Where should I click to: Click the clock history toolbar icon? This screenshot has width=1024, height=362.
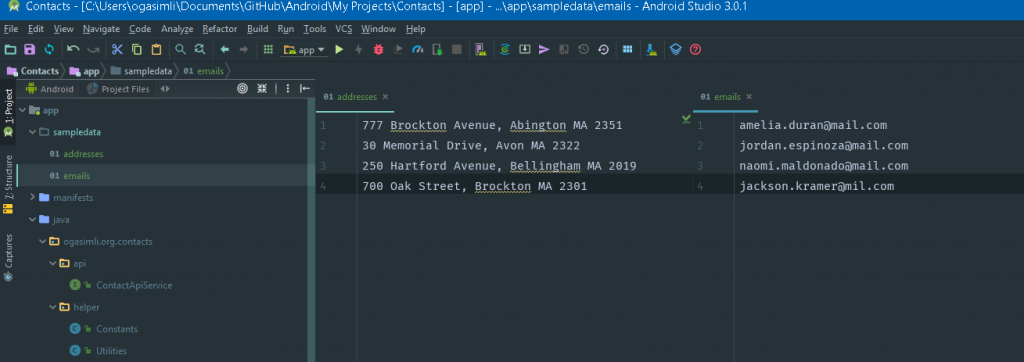click(584, 50)
